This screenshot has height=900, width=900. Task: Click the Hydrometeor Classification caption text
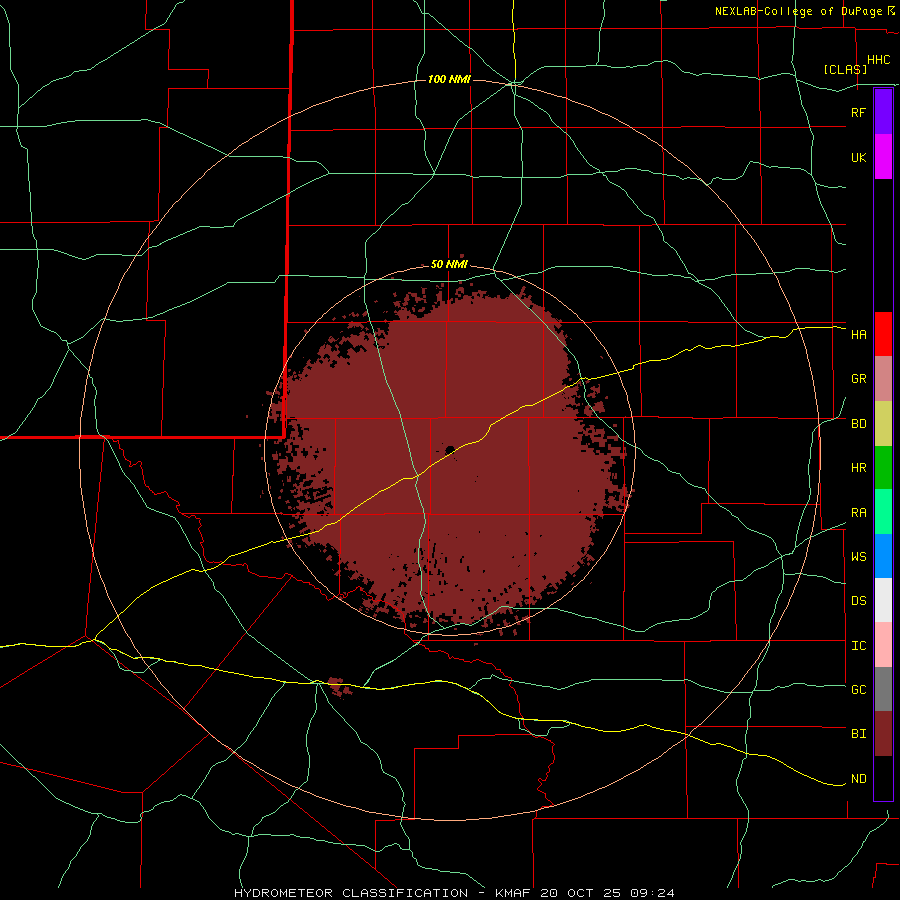[454, 893]
